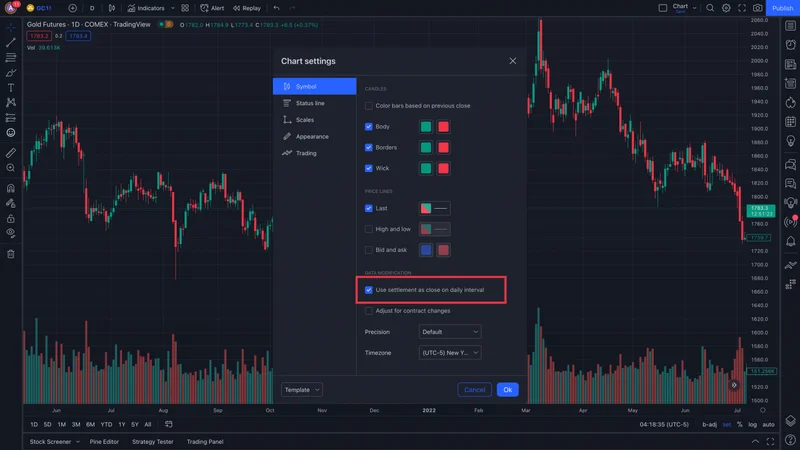The image size is (800, 450).
Task: Toggle the Last price line checkbox
Action: click(x=368, y=208)
